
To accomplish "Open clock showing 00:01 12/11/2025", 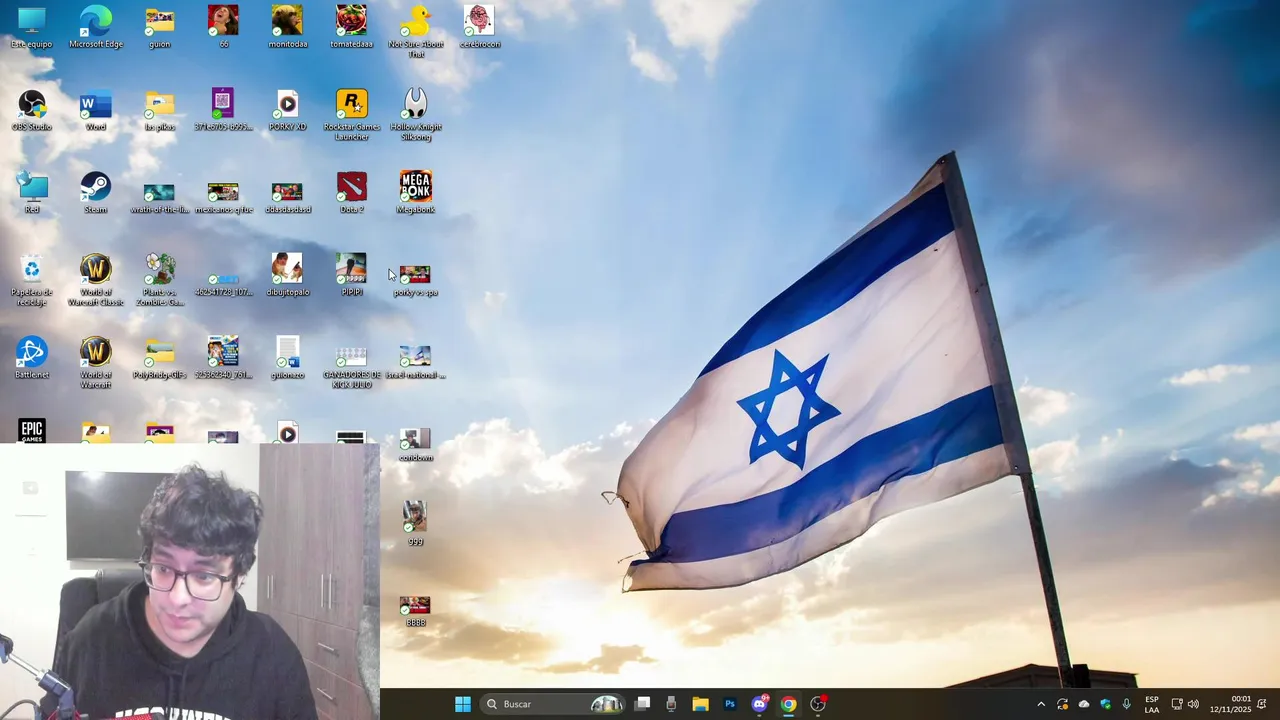I will [x=1230, y=704].
